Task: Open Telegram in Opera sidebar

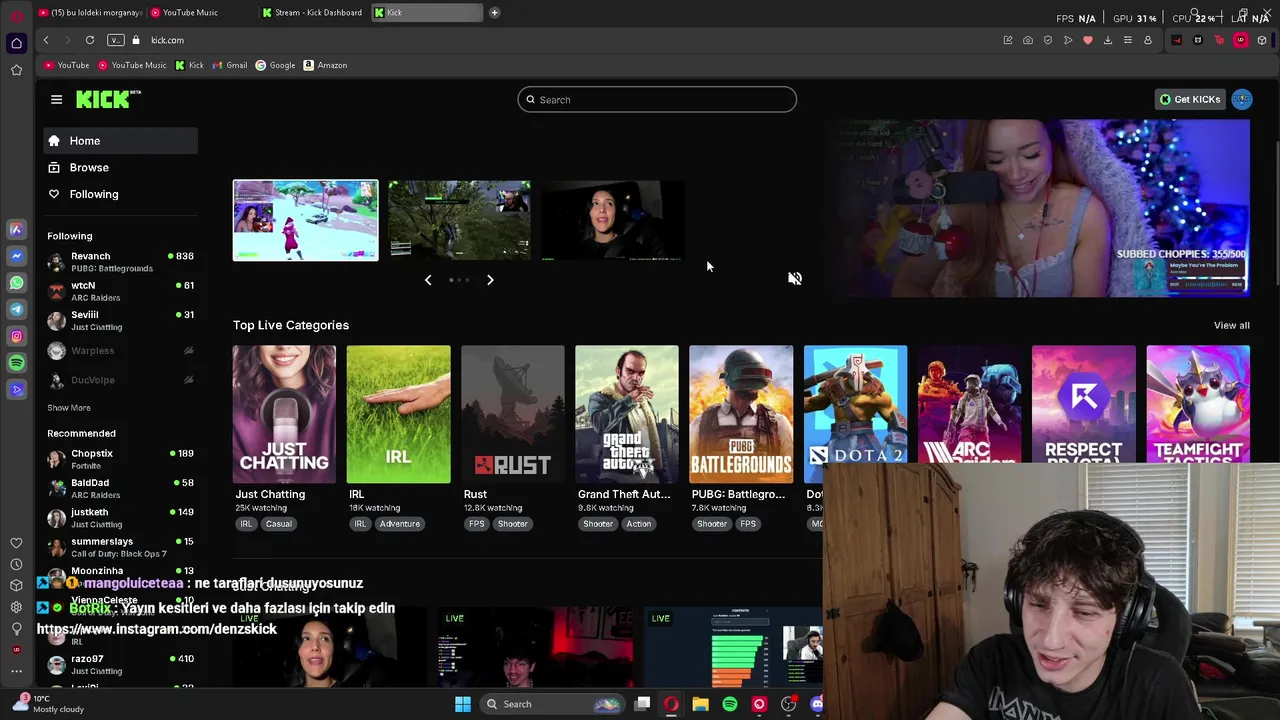Action: [16, 310]
